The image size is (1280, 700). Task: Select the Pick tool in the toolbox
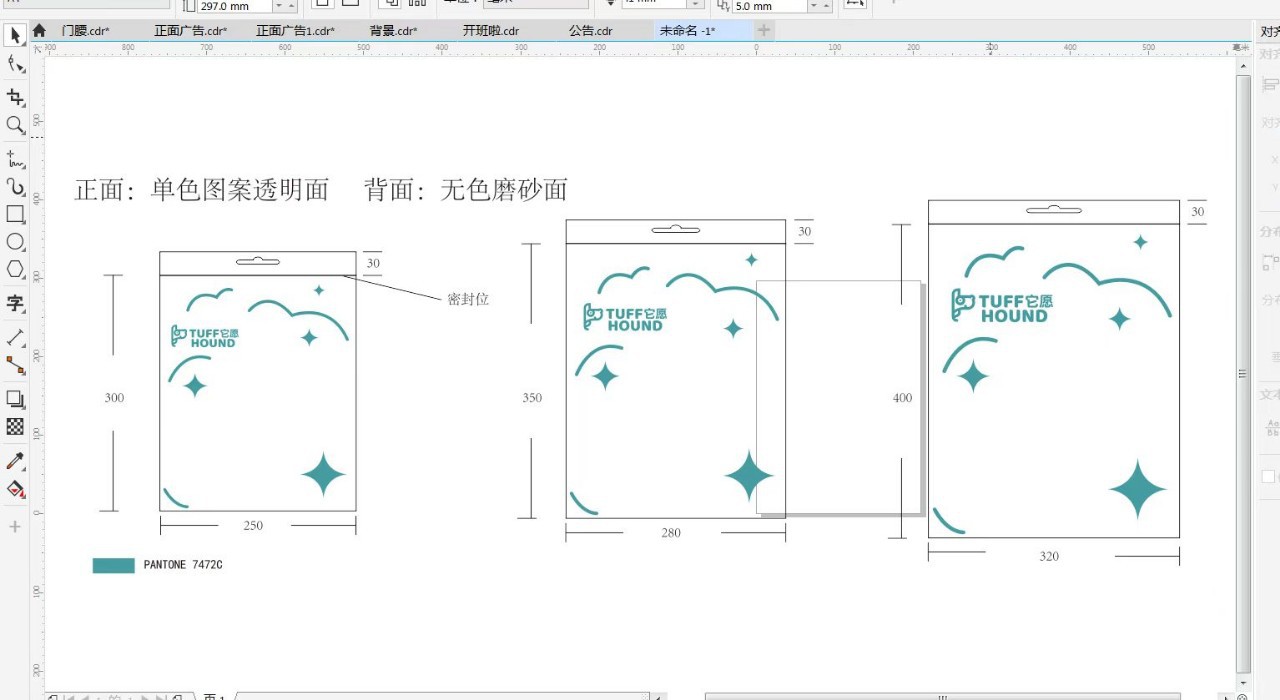tap(15, 36)
